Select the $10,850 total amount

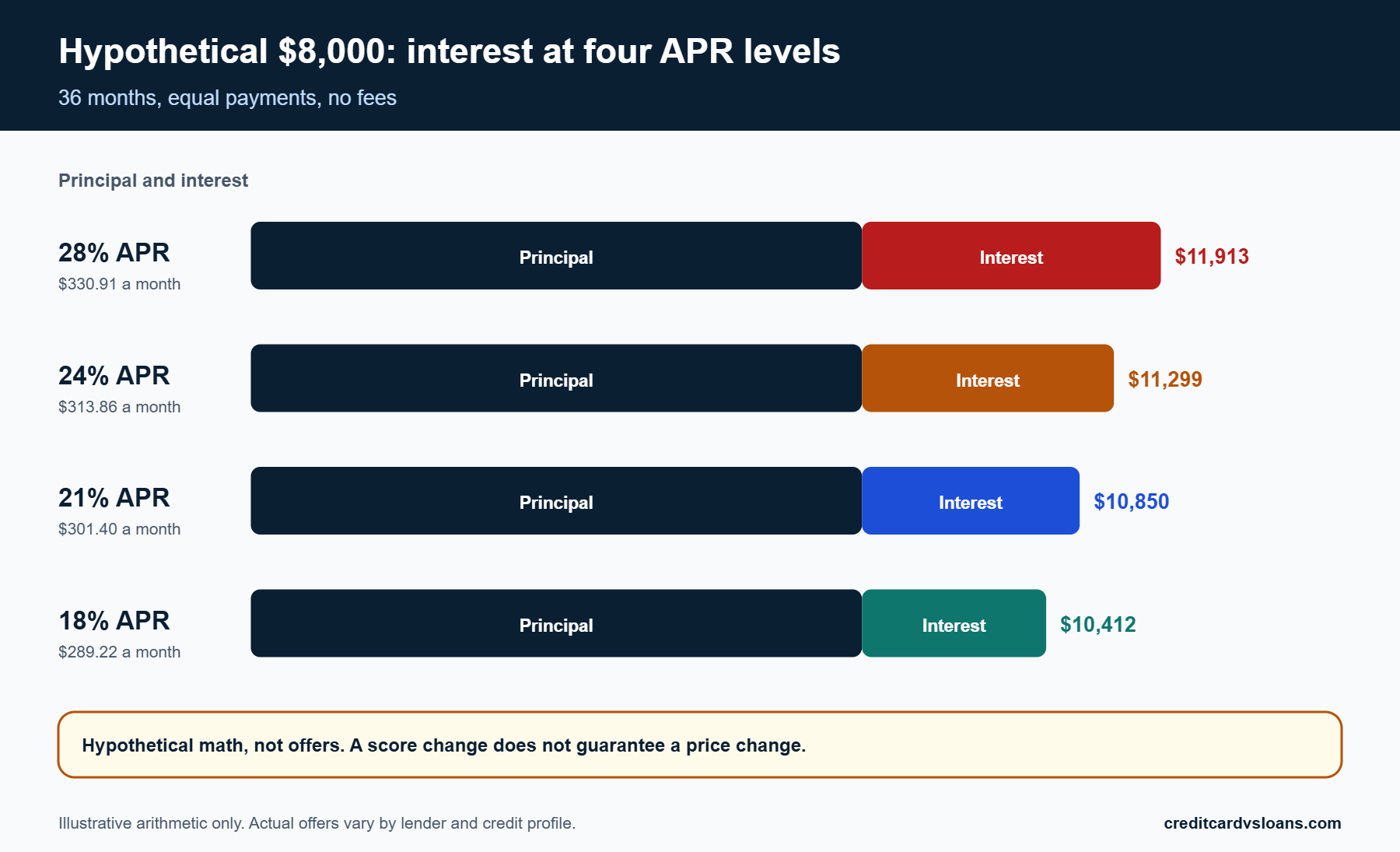[x=1132, y=502]
